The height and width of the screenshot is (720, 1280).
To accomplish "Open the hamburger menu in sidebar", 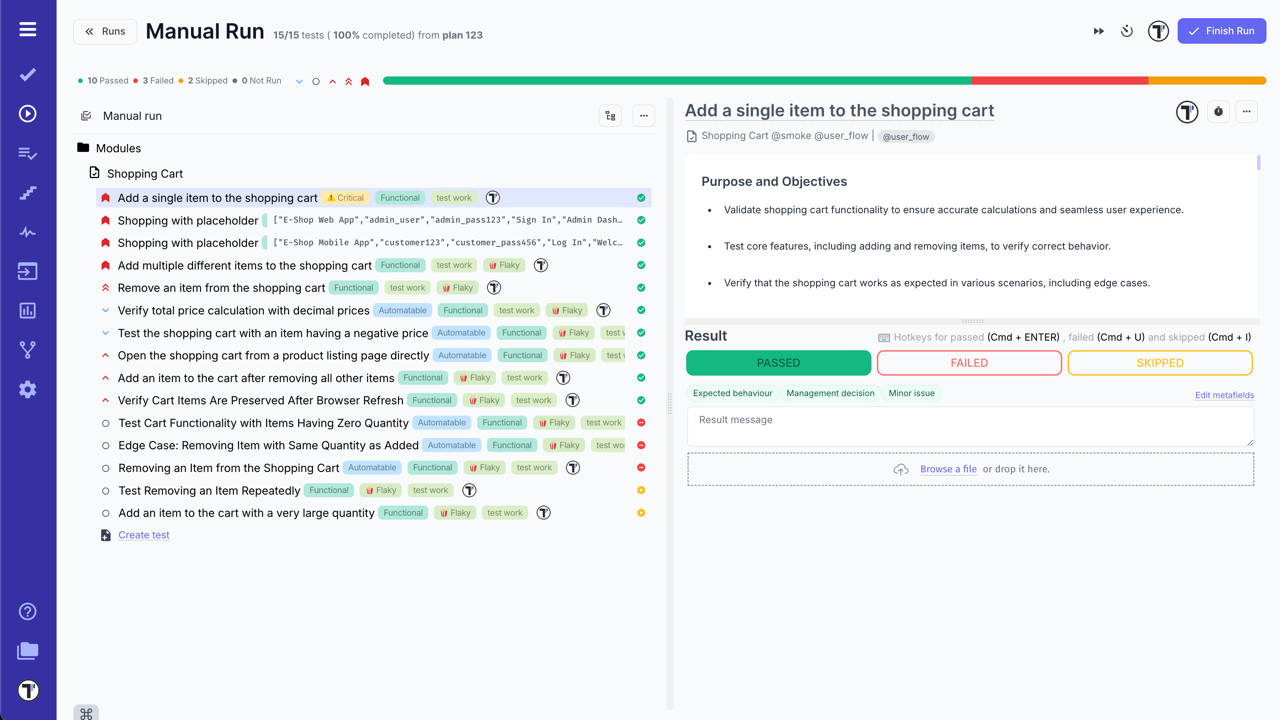I will [x=28, y=30].
